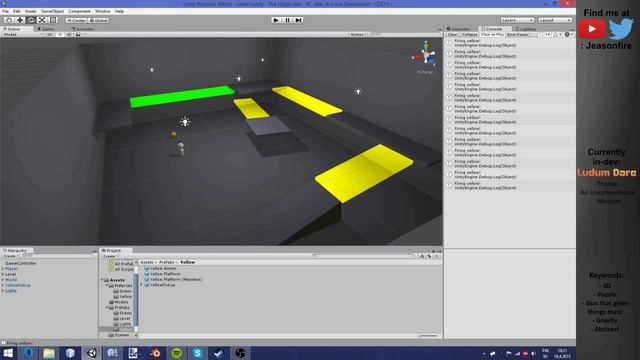Open Windows Start menu
Screen dimensions: 640x360
[x=8, y=353]
